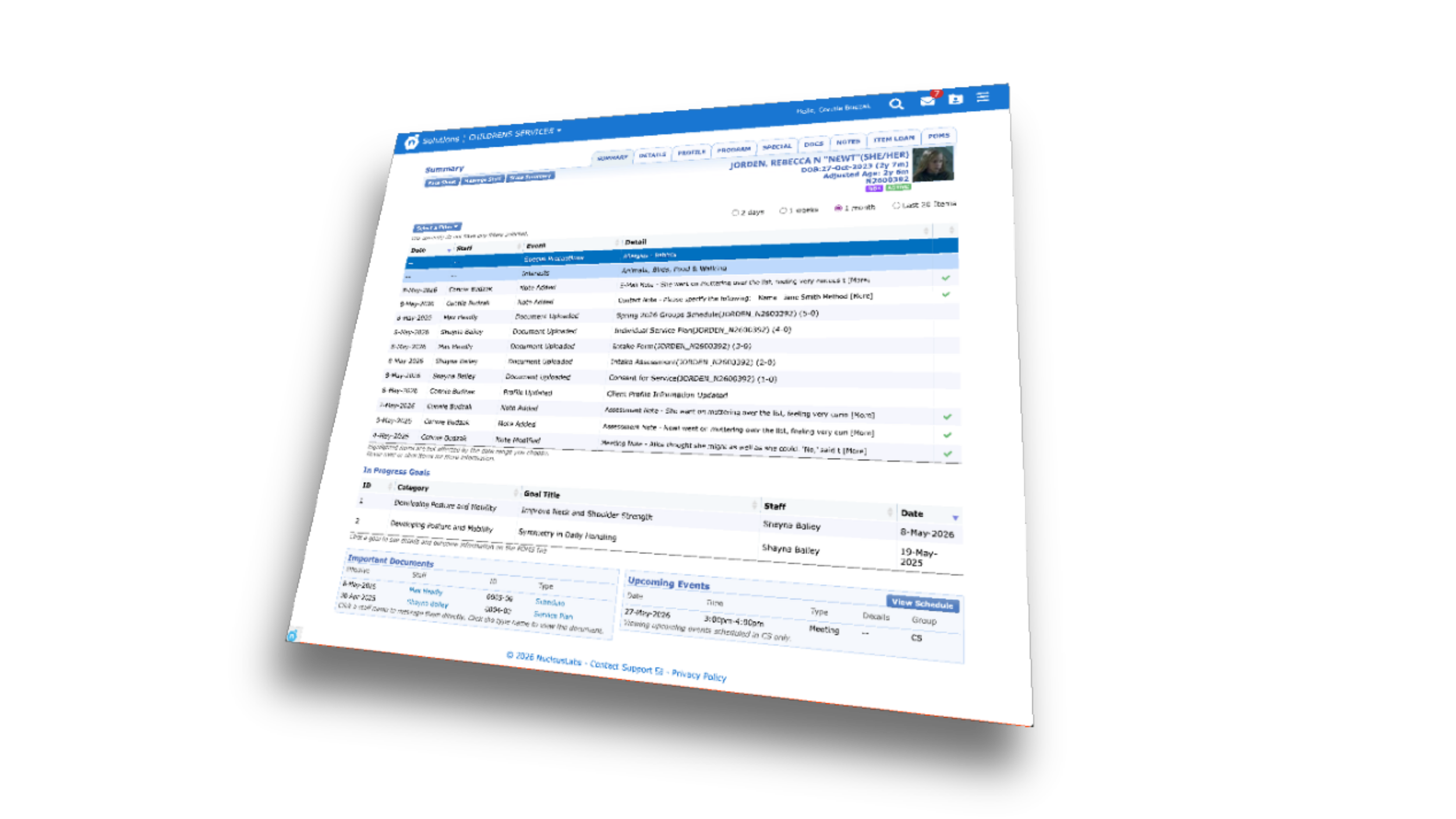
Task: Click [More] on the Meeting Note row
Action: (855, 450)
